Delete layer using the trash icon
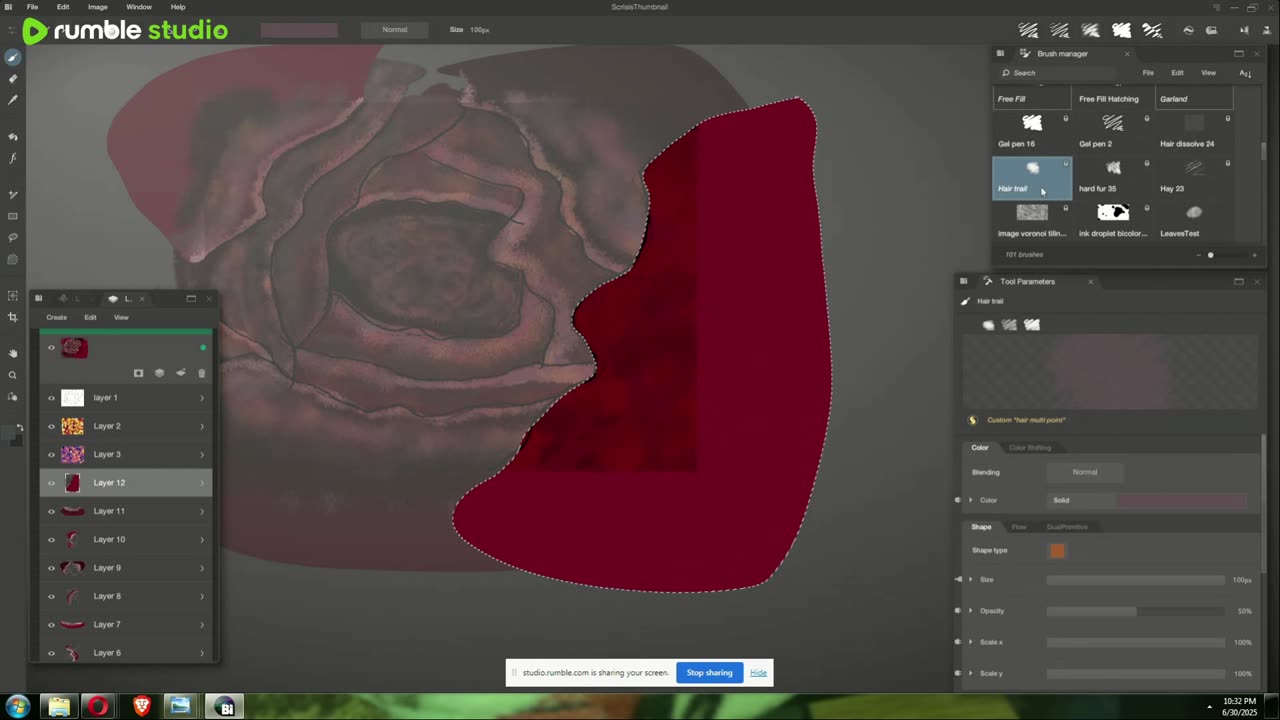The width and height of the screenshot is (1280, 720). (x=201, y=373)
